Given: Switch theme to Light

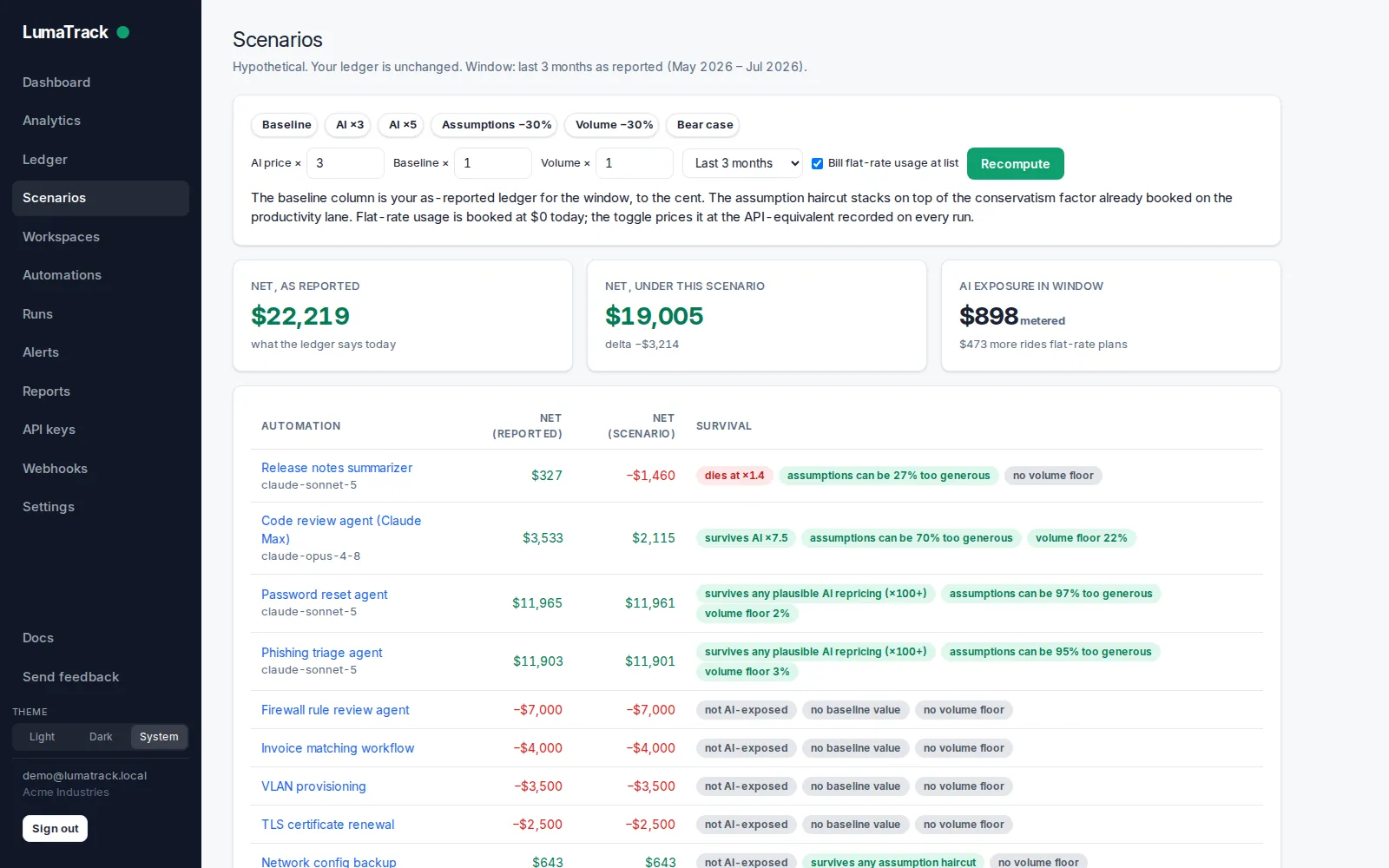Looking at the screenshot, I should [42, 737].
